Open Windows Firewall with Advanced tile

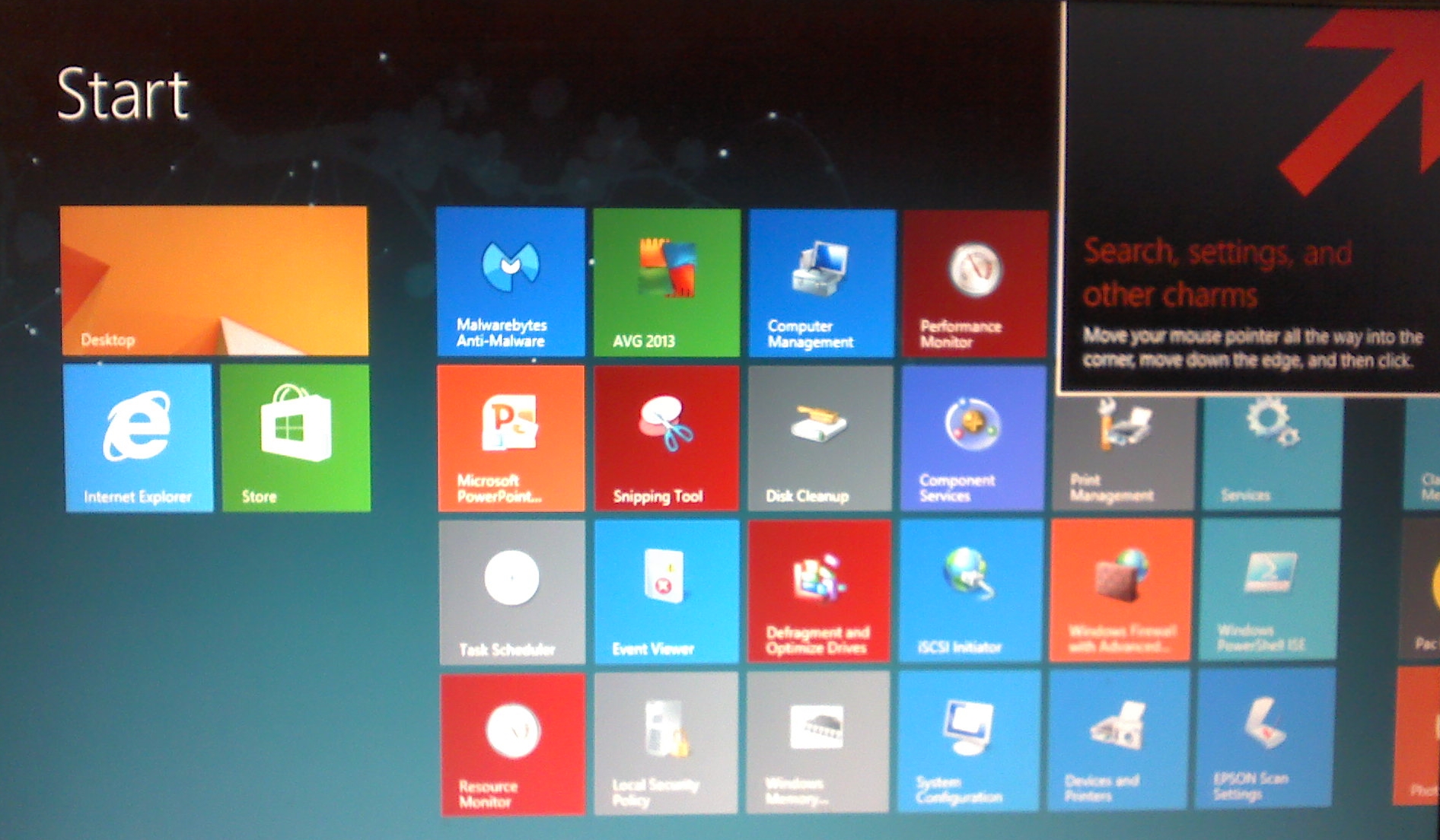[1121, 590]
